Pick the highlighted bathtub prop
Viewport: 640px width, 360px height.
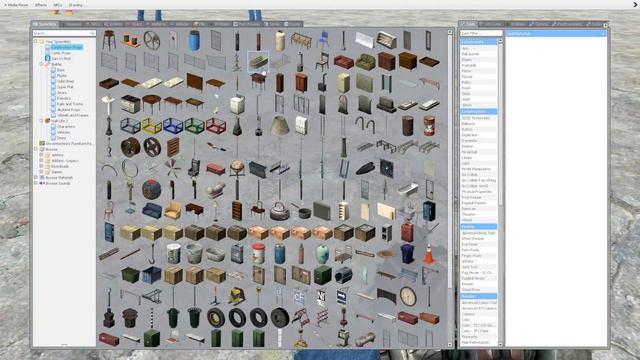[258, 62]
